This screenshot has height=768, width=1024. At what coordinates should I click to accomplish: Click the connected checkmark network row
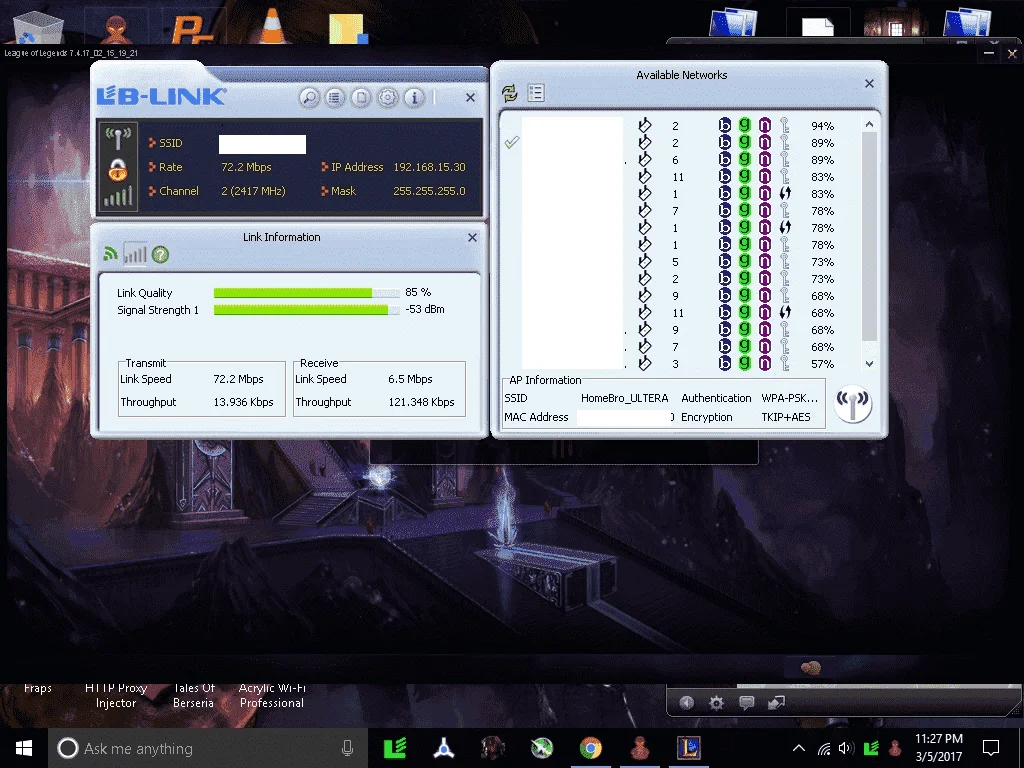681,142
